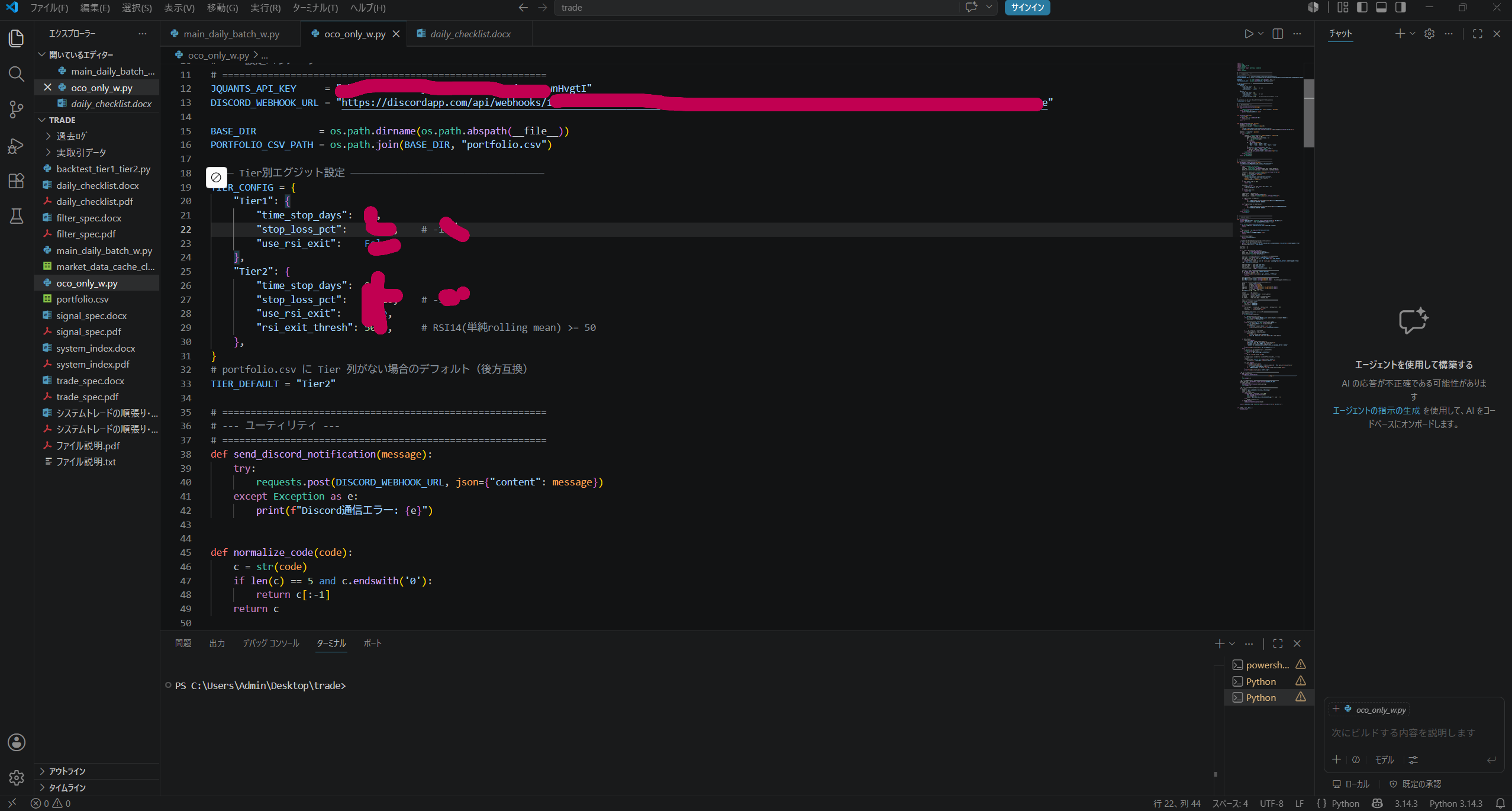Screen dimensions: 1512x811
Task: Open editor More Actions ellipsis menu
Action: point(1297,34)
